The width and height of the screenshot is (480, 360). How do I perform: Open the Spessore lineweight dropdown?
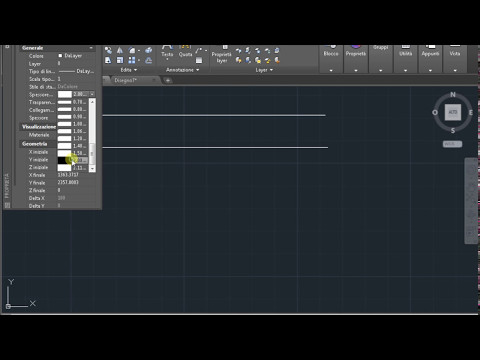click(92, 94)
